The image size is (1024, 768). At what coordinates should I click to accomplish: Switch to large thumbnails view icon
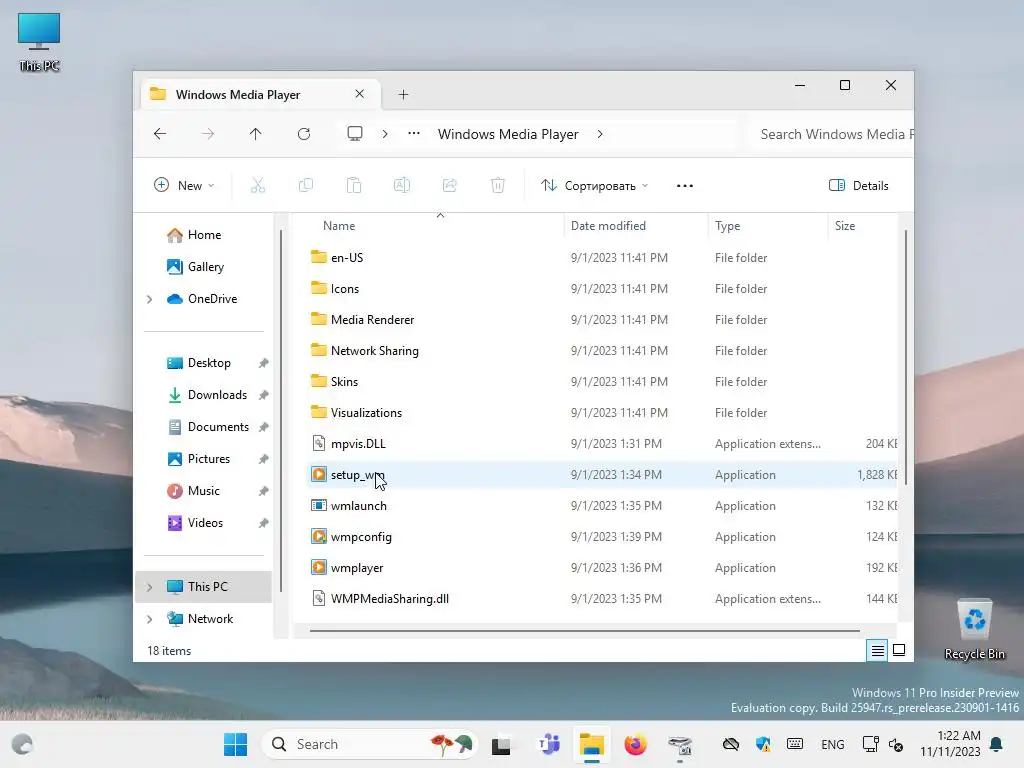(899, 650)
